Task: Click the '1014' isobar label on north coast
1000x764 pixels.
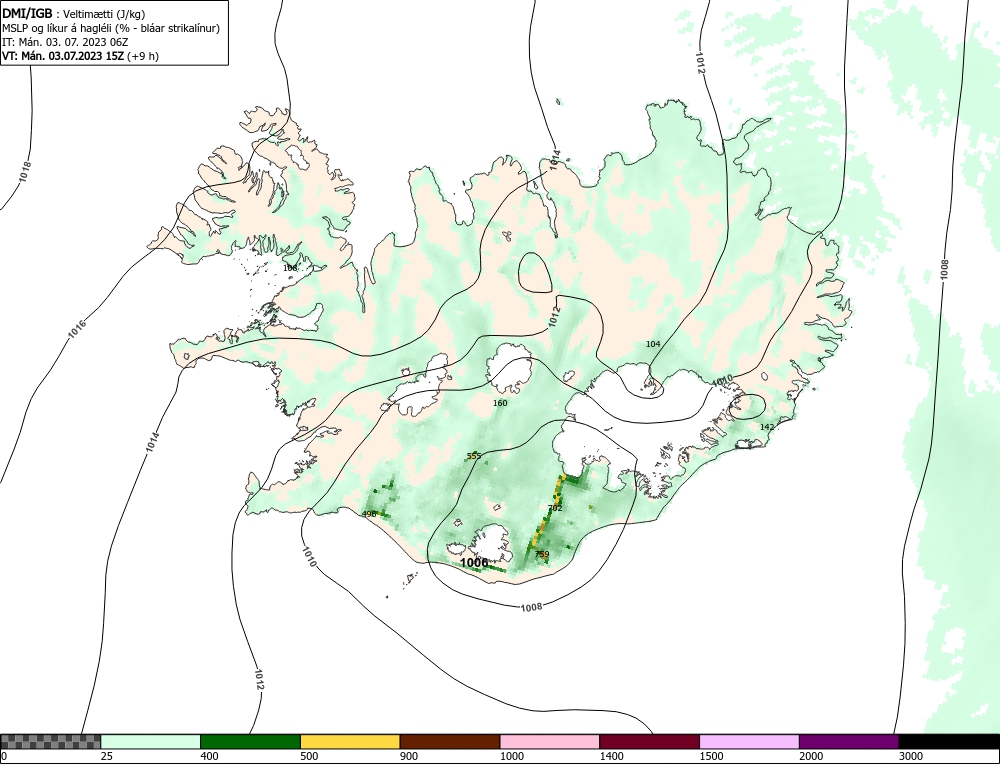Action: point(555,159)
